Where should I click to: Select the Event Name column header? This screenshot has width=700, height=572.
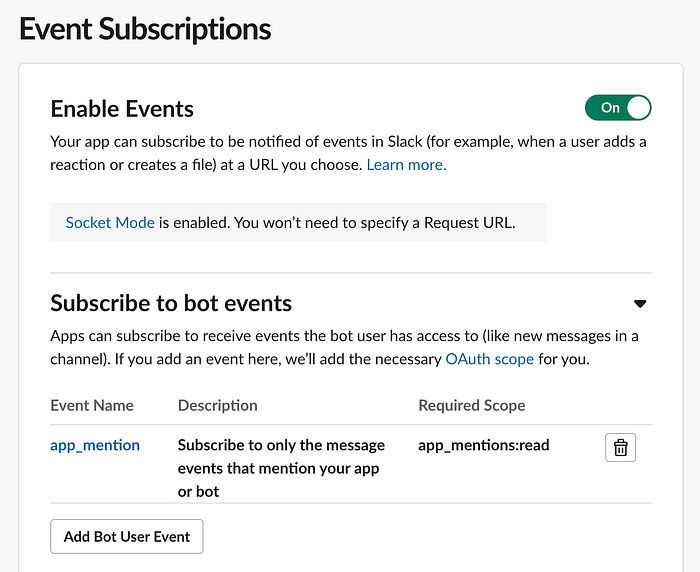(92, 405)
